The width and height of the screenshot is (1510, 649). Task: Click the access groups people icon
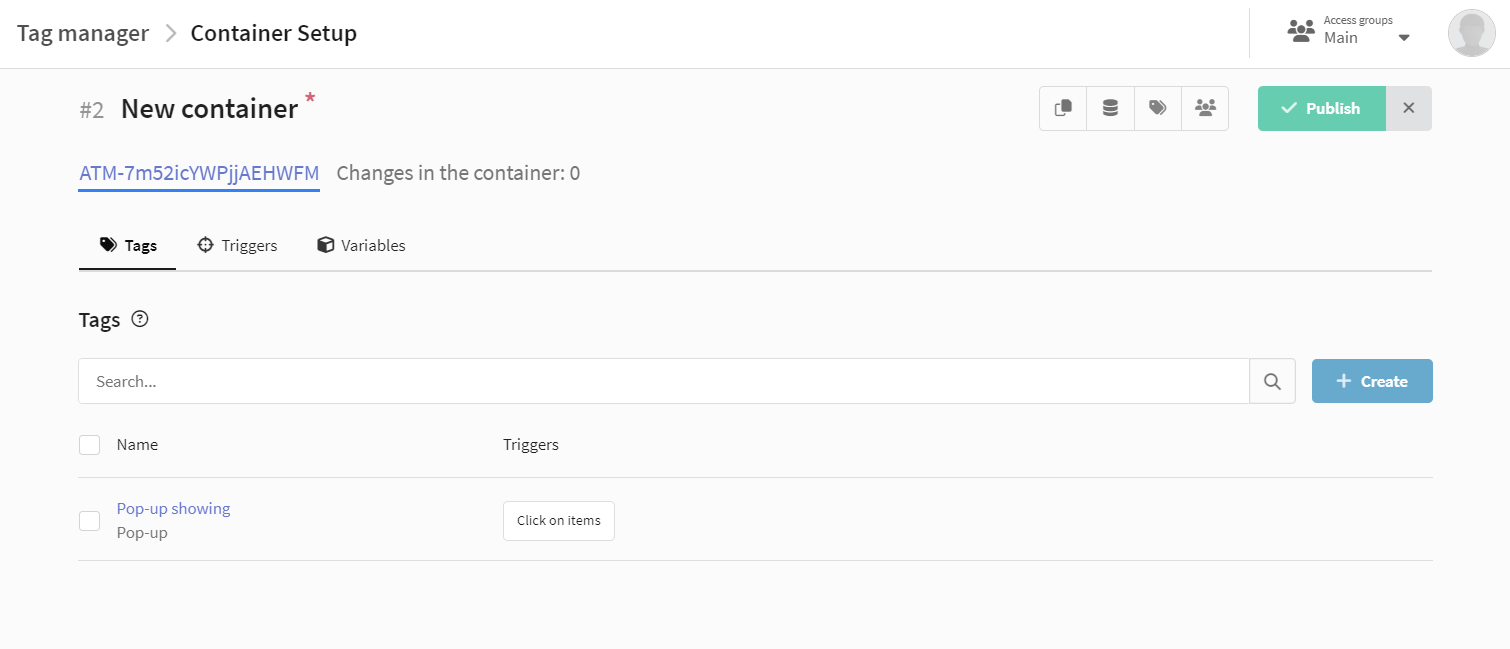click(1301, 31)
